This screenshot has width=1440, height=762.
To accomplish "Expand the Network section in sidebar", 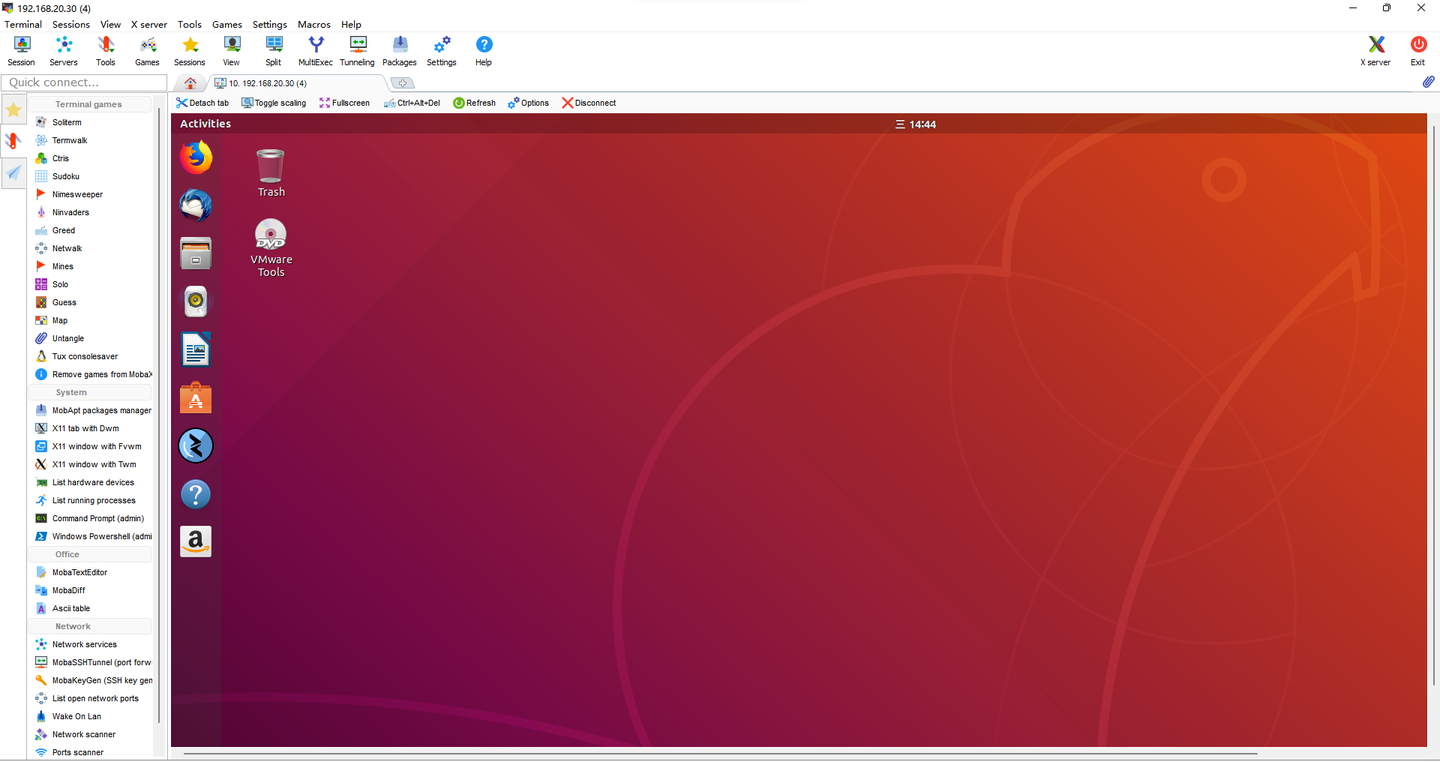I will (90, 625).
